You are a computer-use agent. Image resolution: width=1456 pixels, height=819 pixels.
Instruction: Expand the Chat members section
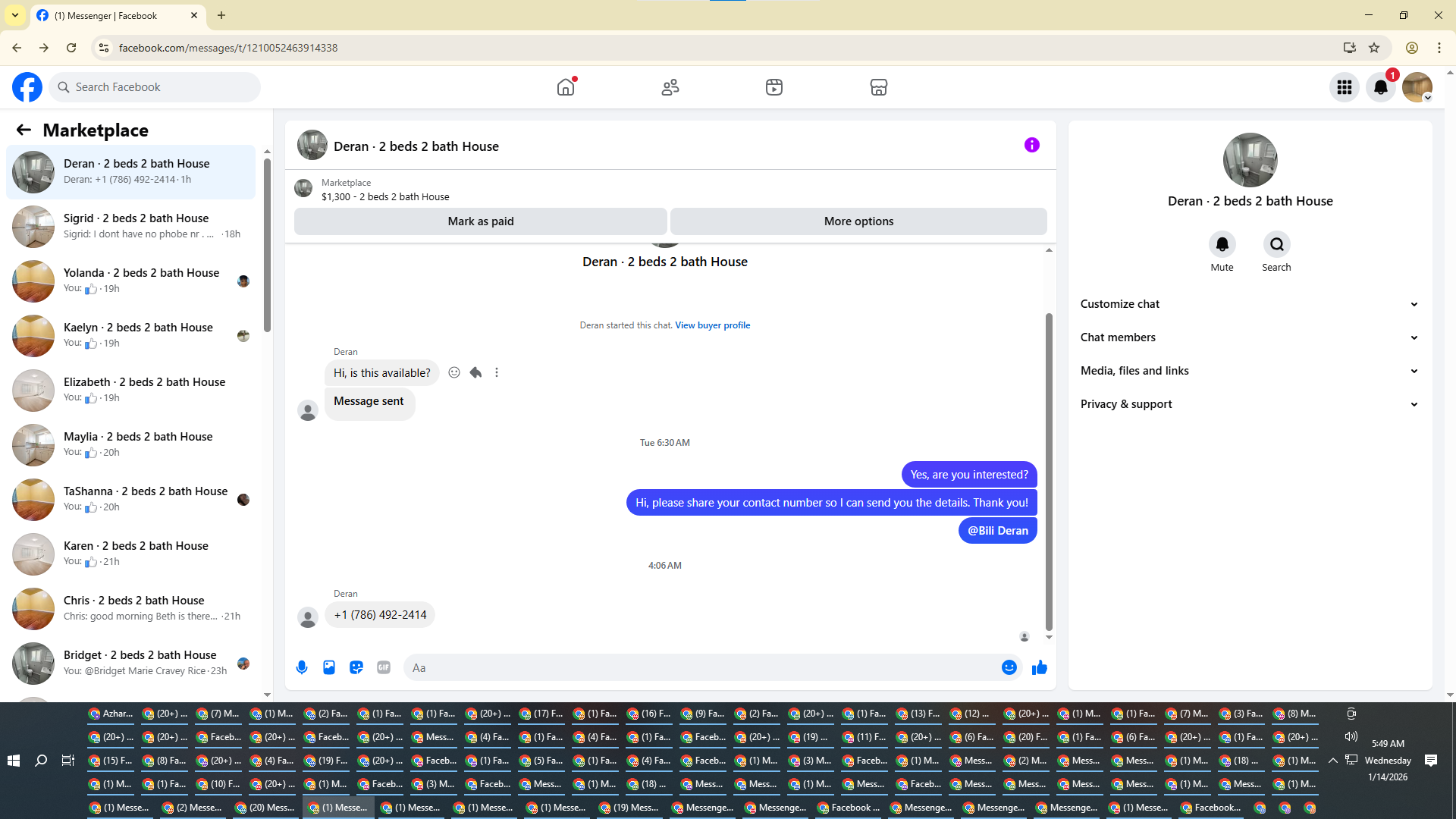tap(1249, 337)
